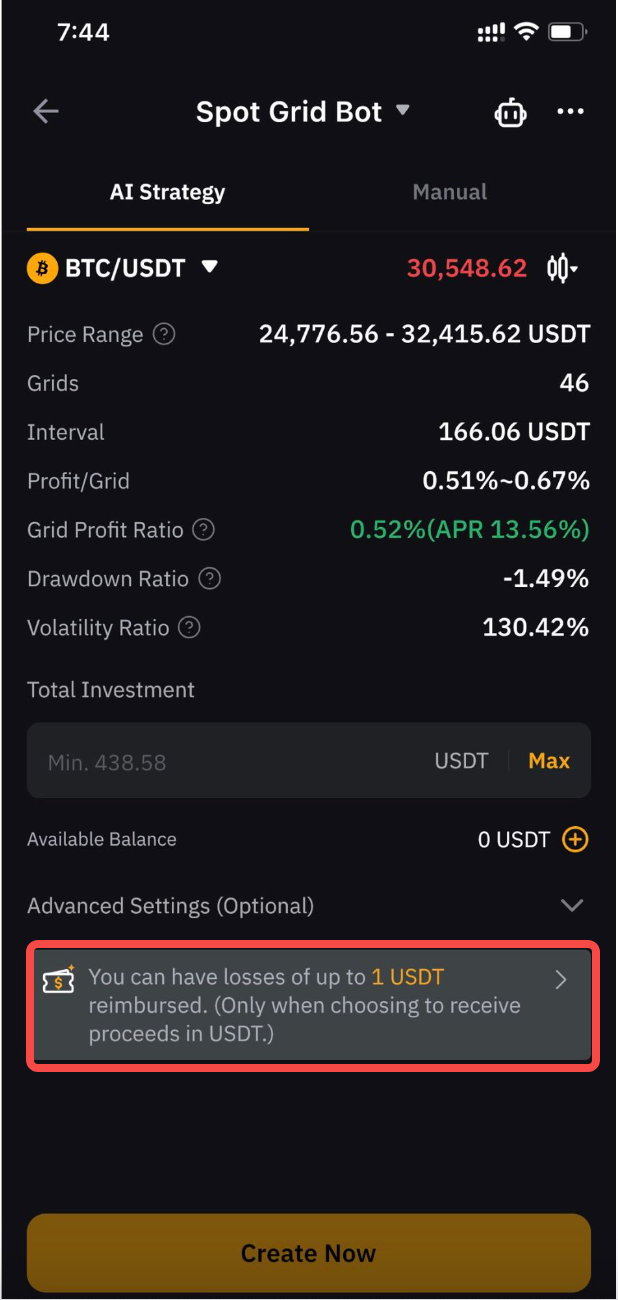Tap the BTC coin icon
Viewport: 618px width, 1300px height.
[x=42, y=268]
